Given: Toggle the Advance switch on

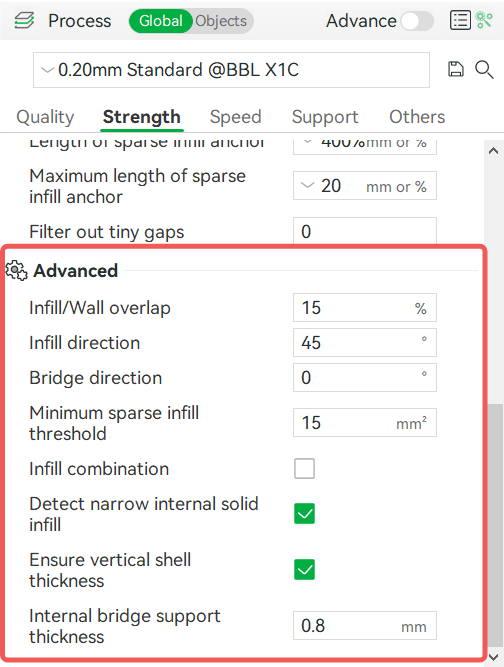Looking at the screenshot, I should (x=417, y=21).
